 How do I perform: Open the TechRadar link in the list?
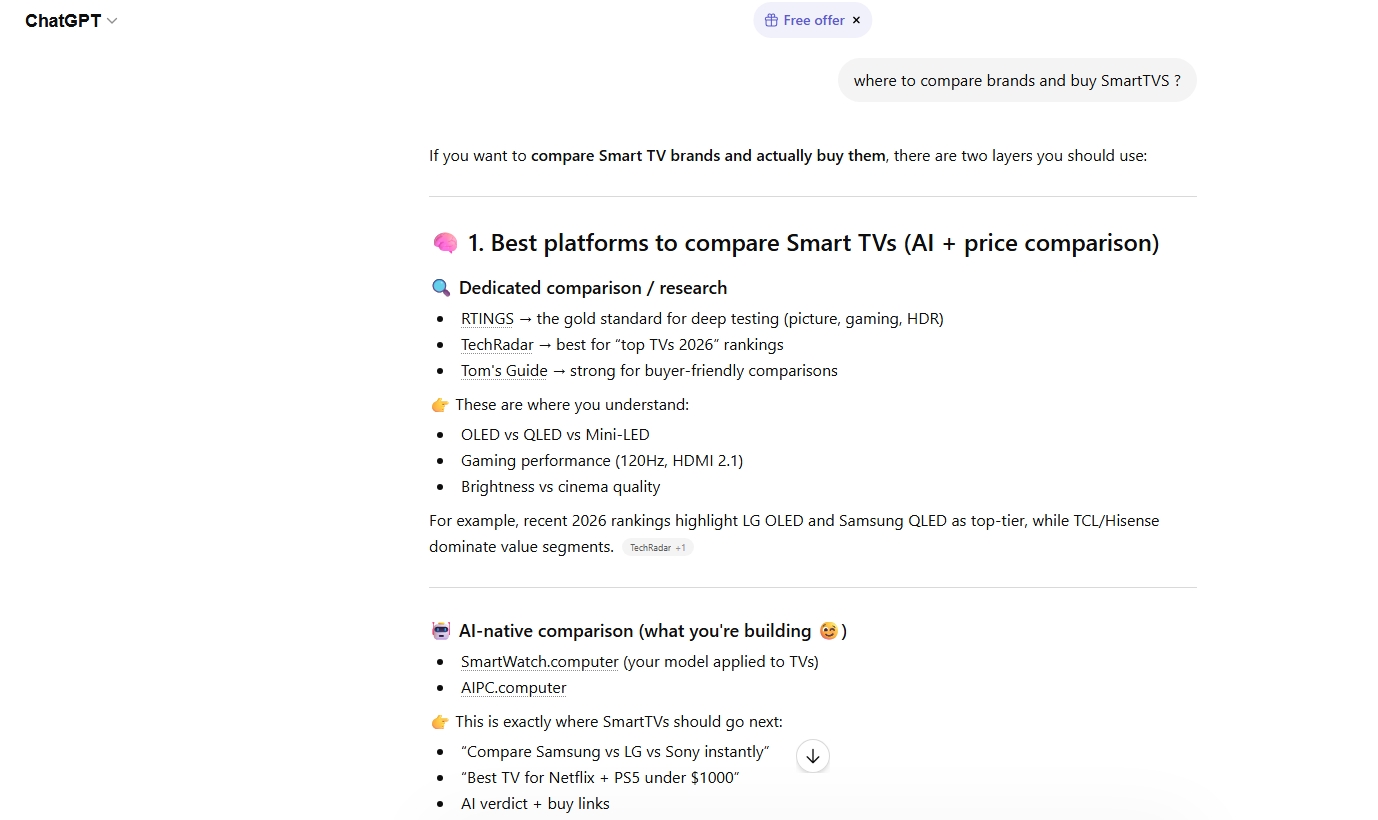pyautogui.click(x=497, y=344)
